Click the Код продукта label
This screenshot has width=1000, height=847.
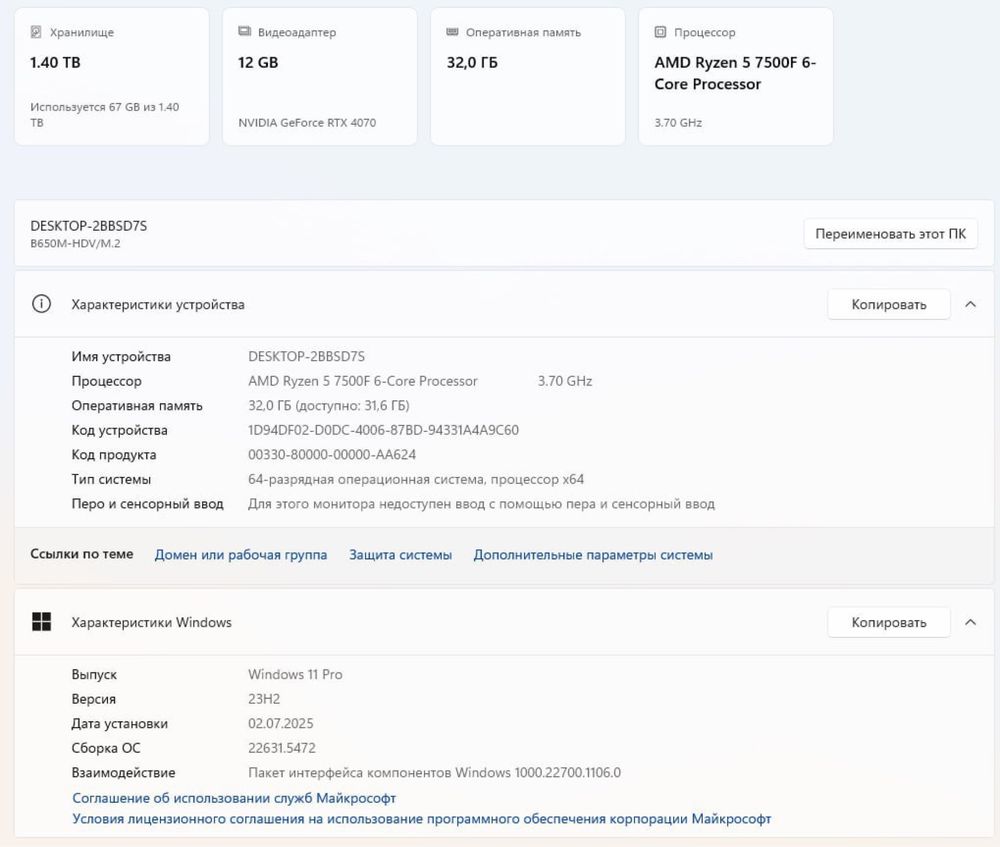(114, 455)
